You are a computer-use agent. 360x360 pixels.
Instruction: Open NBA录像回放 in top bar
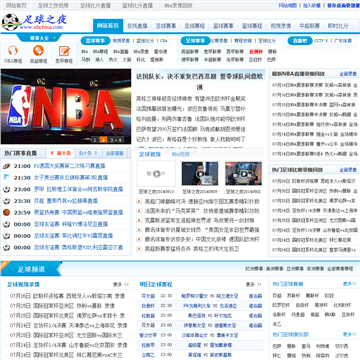click(x=178, y=5)
